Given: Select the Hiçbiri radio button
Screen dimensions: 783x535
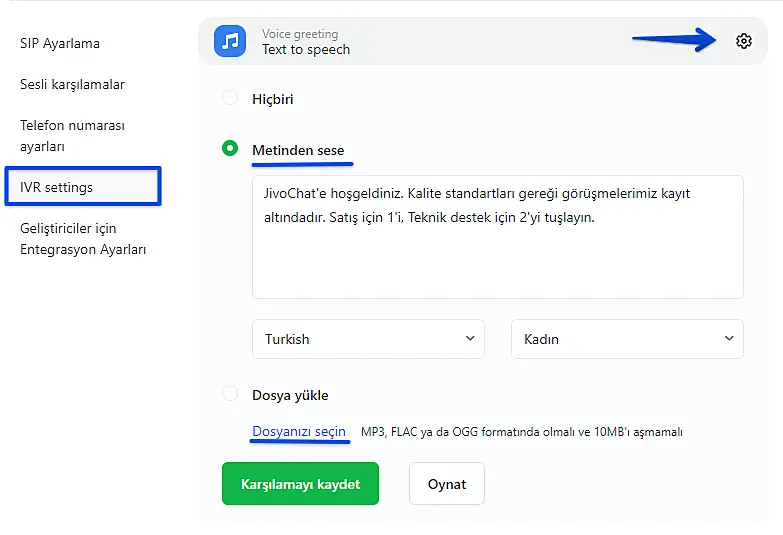Looking at the screenshot, I should pyautogui.click(x=230, y=98).
